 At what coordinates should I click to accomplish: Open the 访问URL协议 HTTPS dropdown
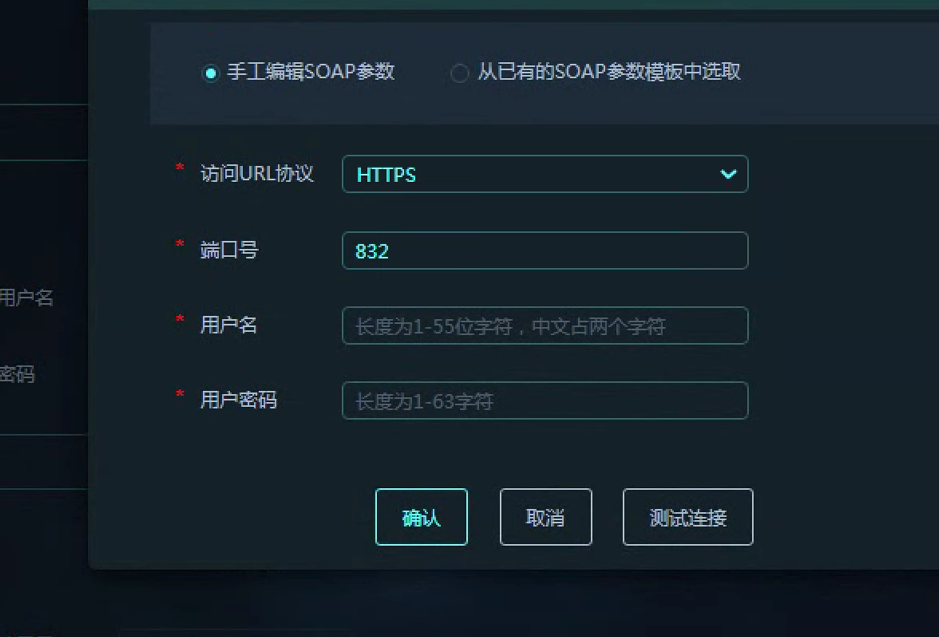pyautogui.click(x=544, y=174)
